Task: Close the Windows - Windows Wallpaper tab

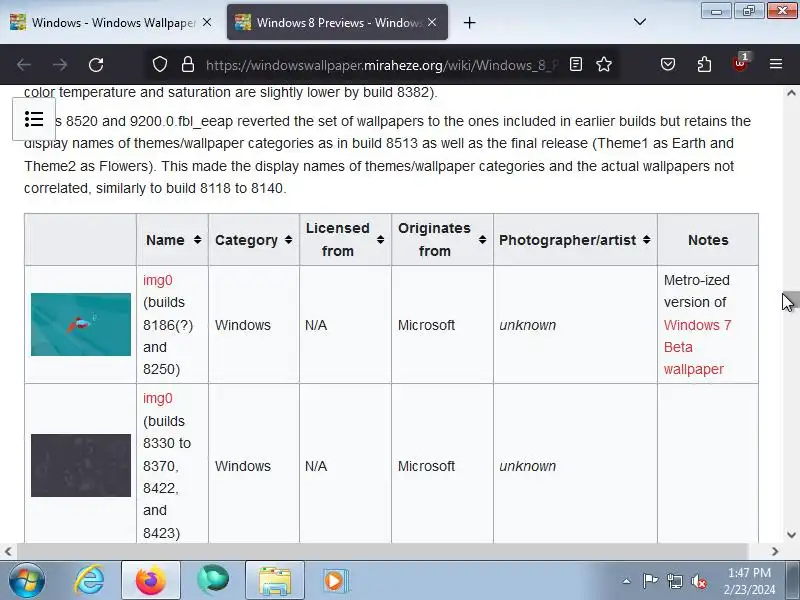Action: click(207, 22)
